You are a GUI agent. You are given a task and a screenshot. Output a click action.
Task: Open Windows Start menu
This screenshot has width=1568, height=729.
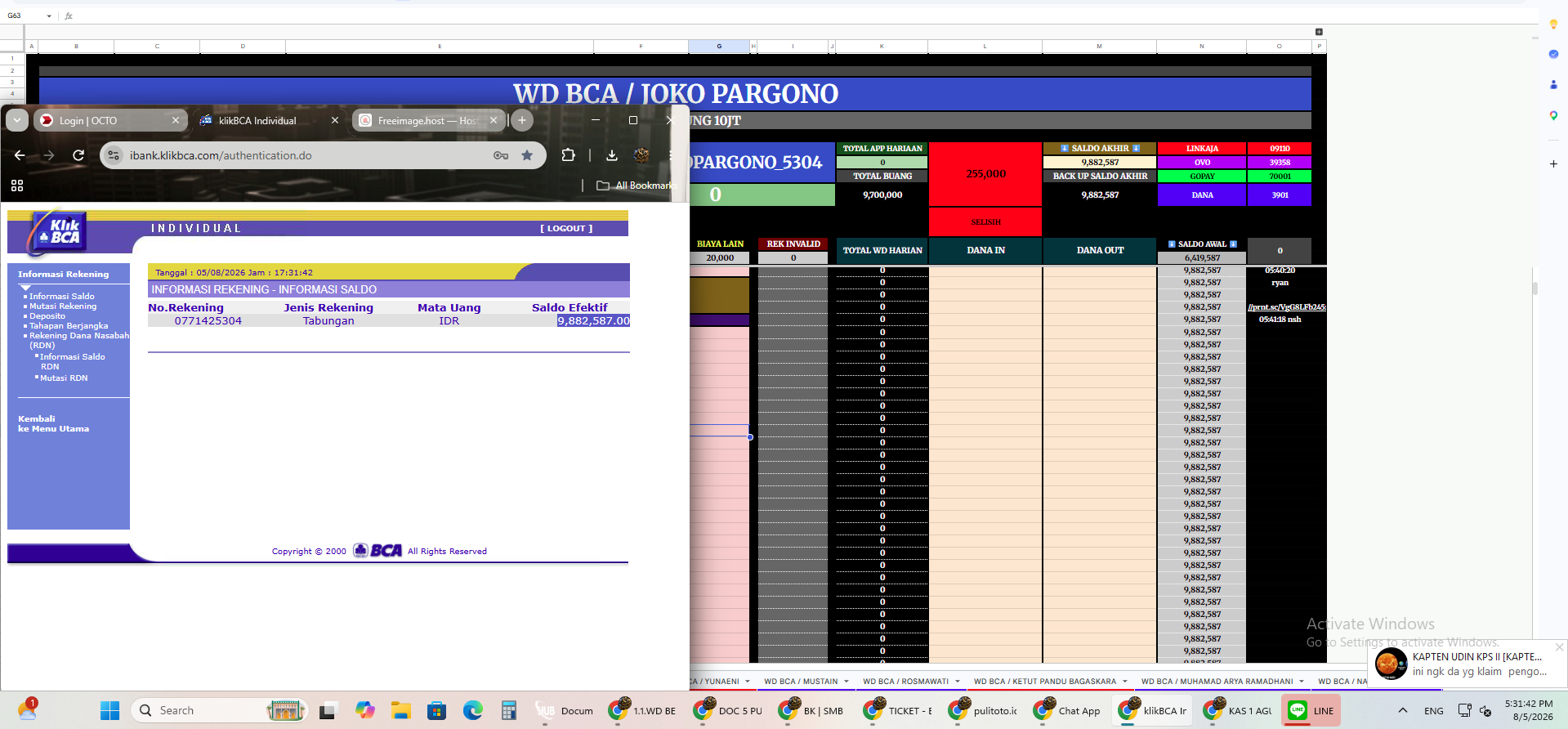pyautogui.click(x=109, y=711)
